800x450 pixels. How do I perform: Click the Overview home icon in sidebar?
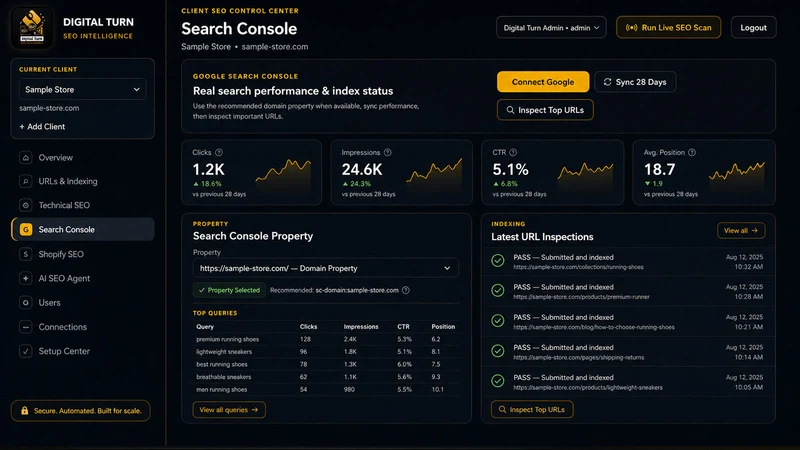click(26, 158)
